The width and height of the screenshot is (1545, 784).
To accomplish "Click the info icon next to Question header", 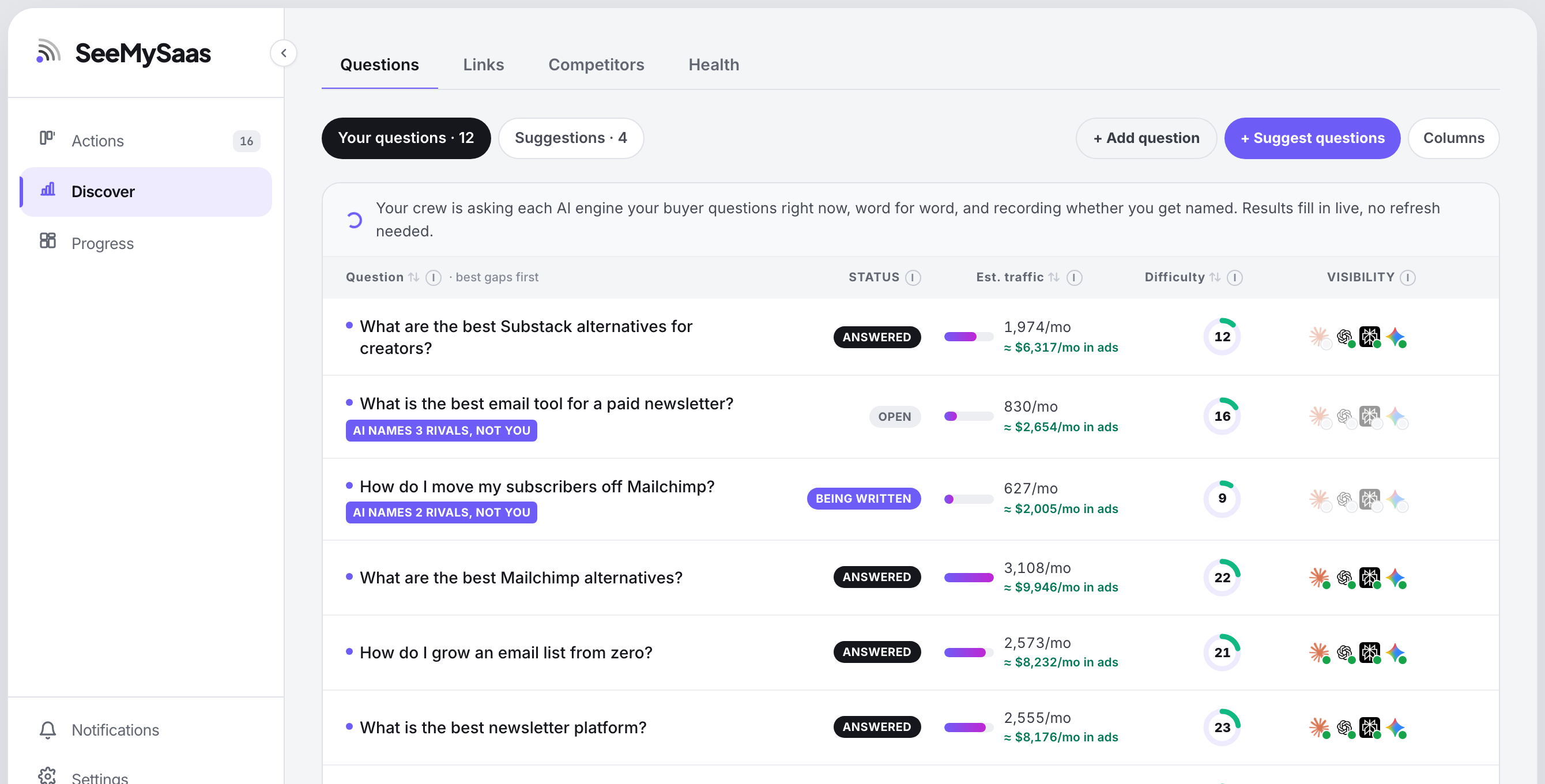I will tap(433, 277).
